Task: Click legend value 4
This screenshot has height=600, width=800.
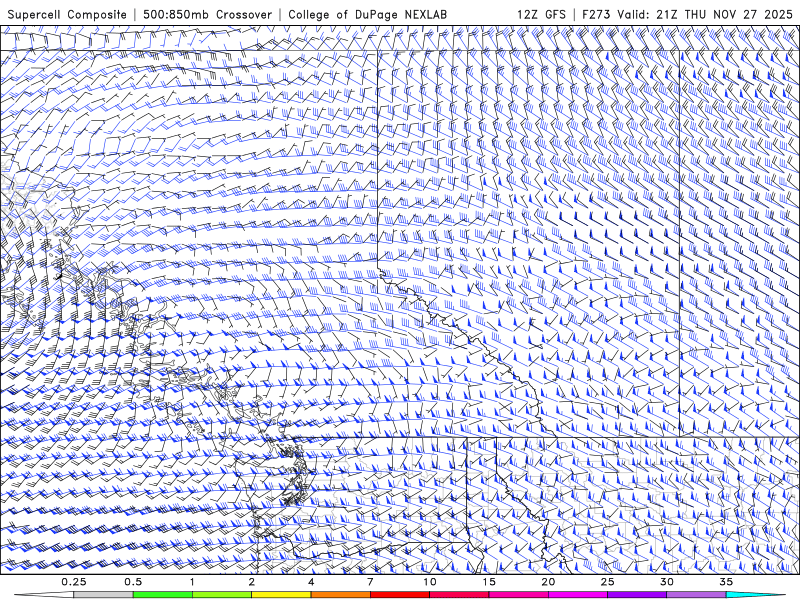Action: (x=311, y=582)
